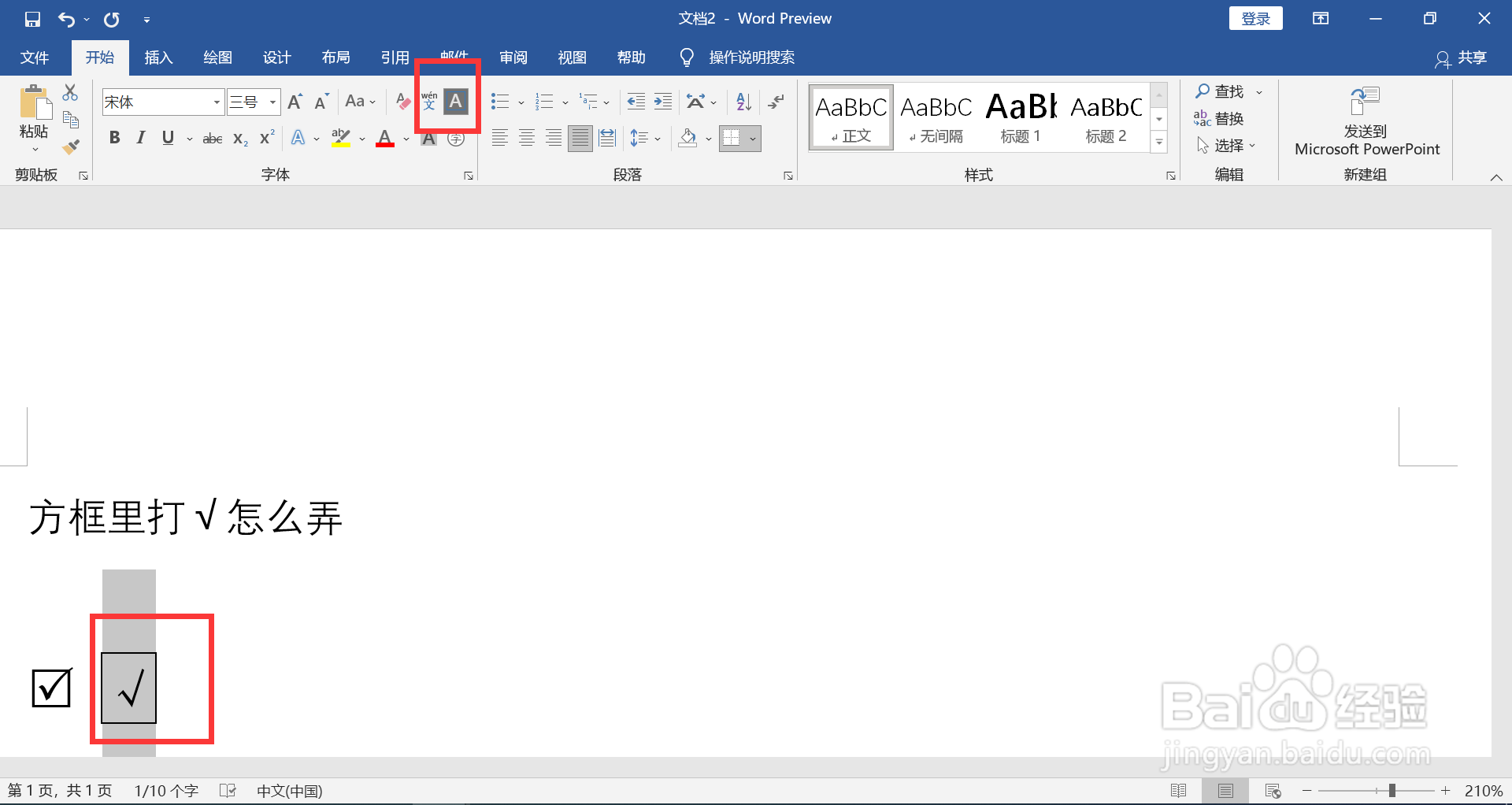The height and width of the screenshot is (805, 1512).
Task: Click in 操作说明搜索 search box
Action: click(x=751, y=57)
